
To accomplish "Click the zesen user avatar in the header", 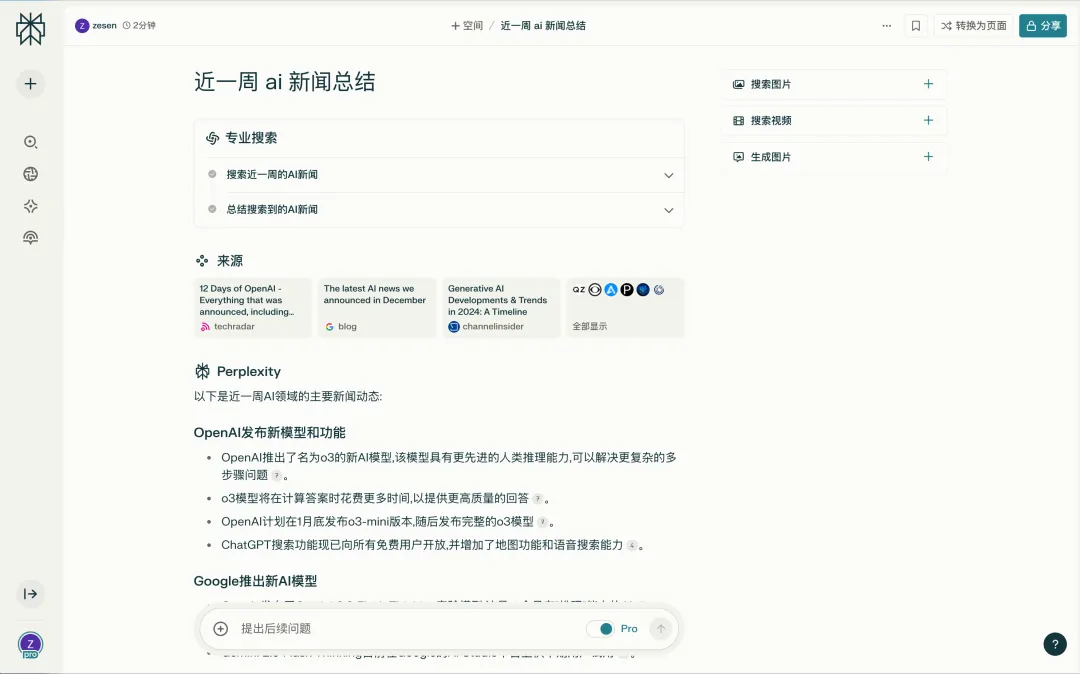I will point(82,25).
